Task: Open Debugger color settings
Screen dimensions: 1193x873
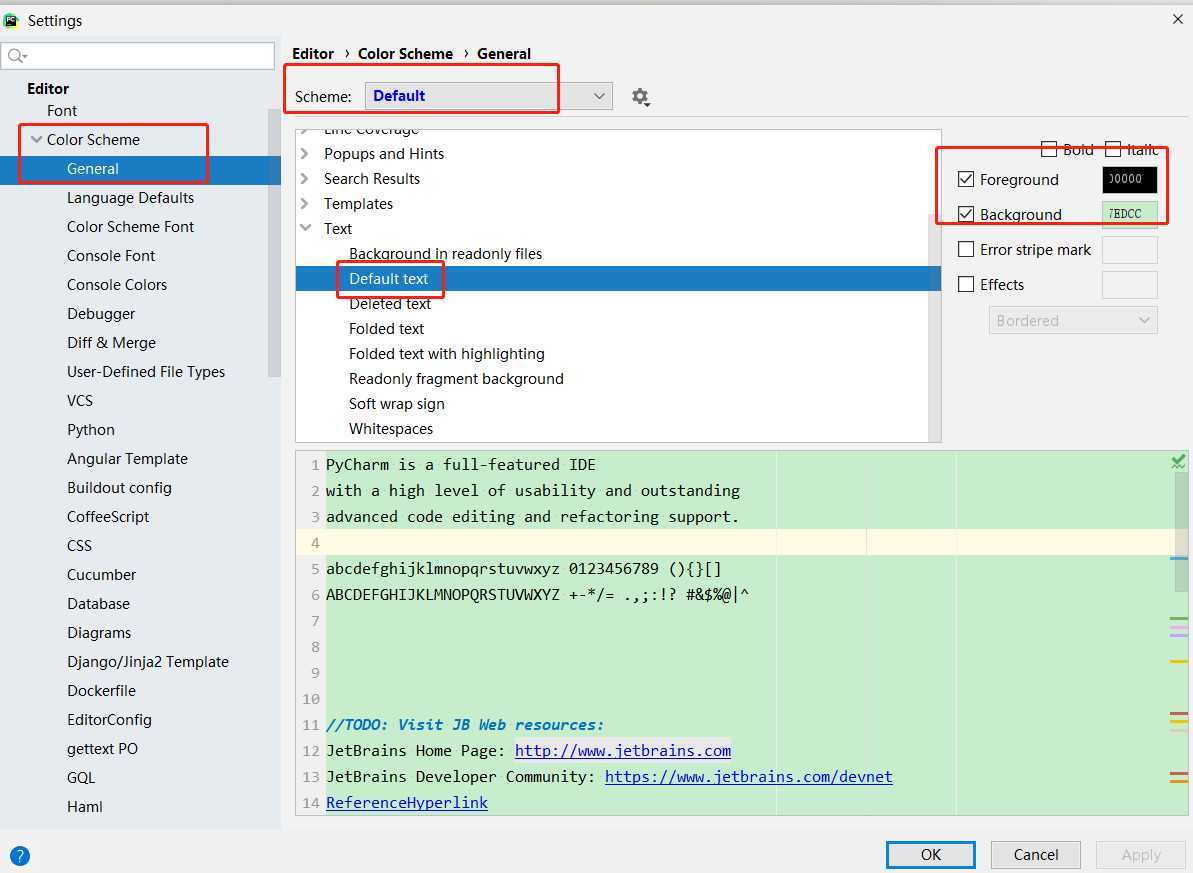Action: [x=100, y=314]
